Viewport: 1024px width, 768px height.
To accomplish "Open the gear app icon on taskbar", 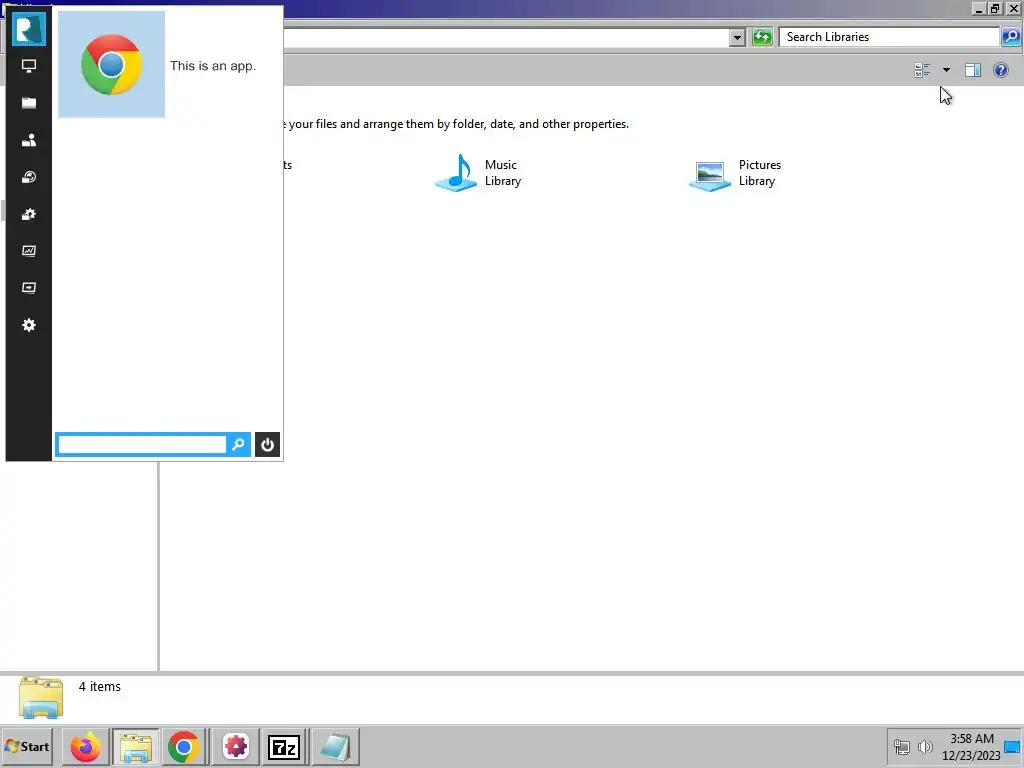I will [x=236, y=747].
